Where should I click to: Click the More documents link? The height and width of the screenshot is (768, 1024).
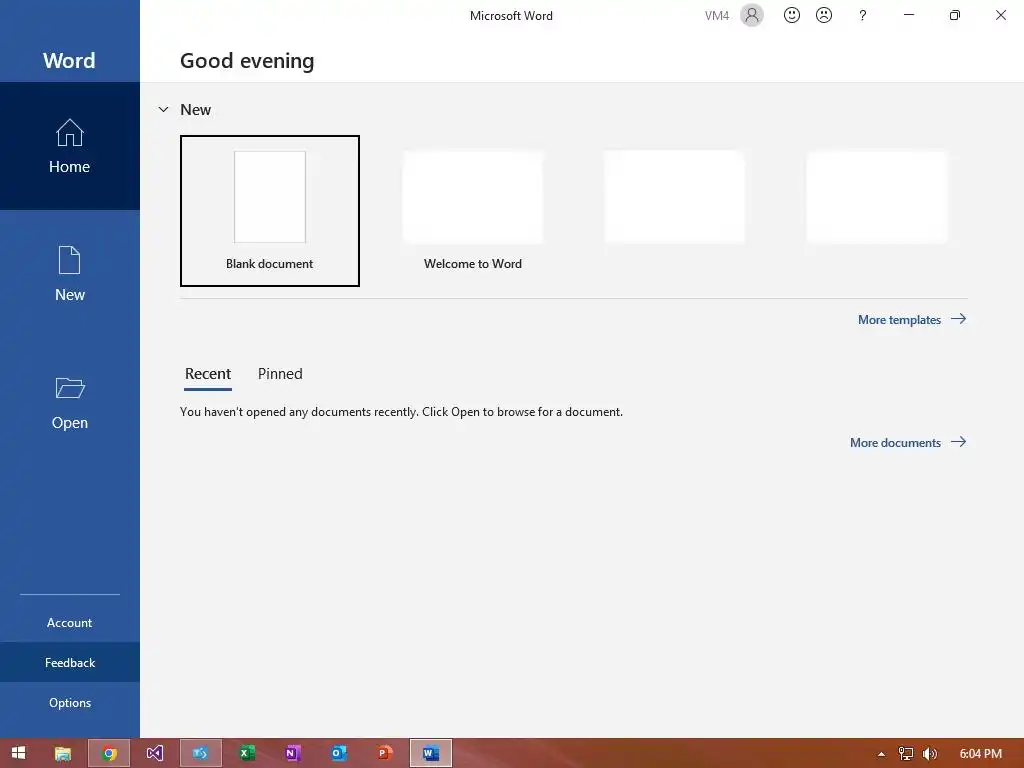click(908, 442)
